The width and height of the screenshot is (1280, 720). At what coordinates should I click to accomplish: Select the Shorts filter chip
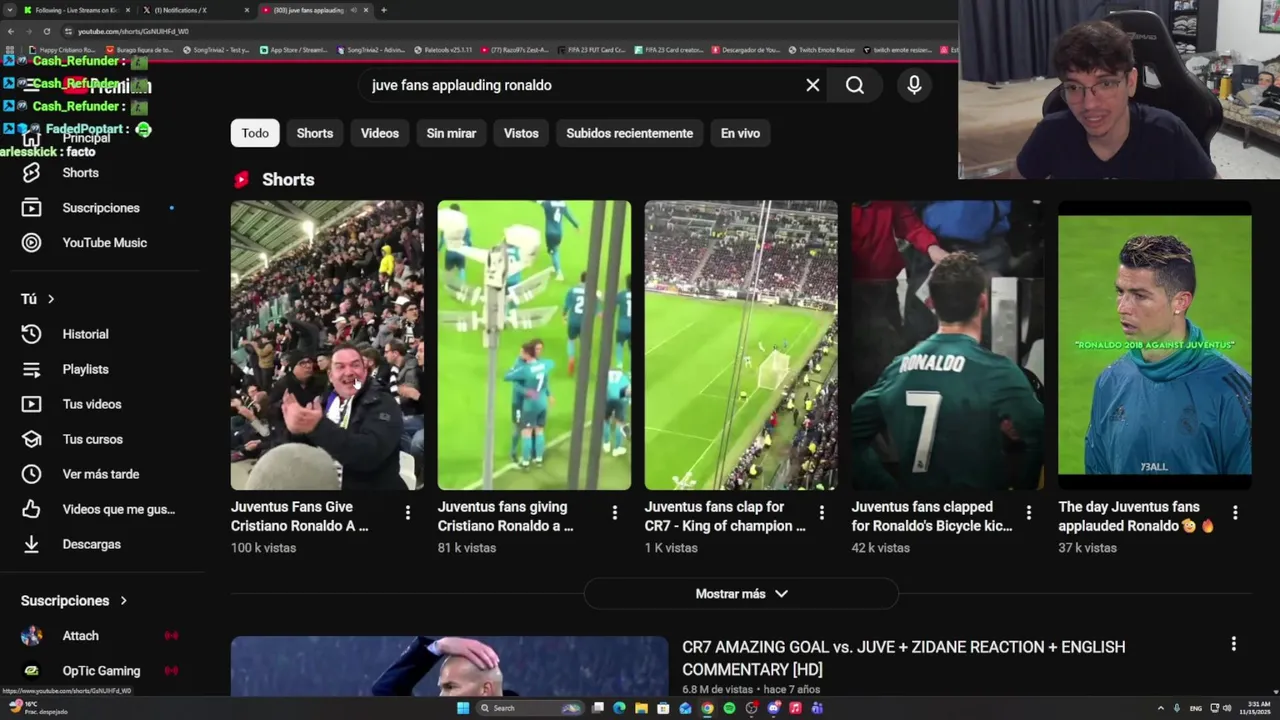315,133
